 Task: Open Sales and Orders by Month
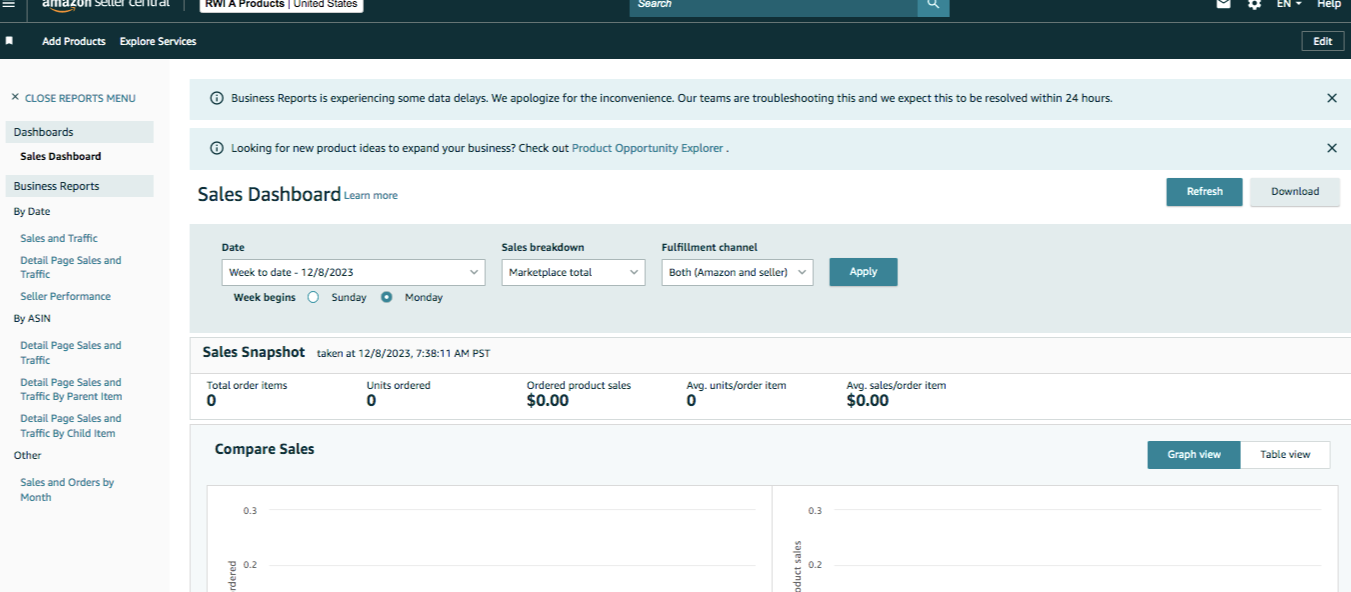[67, 489]
